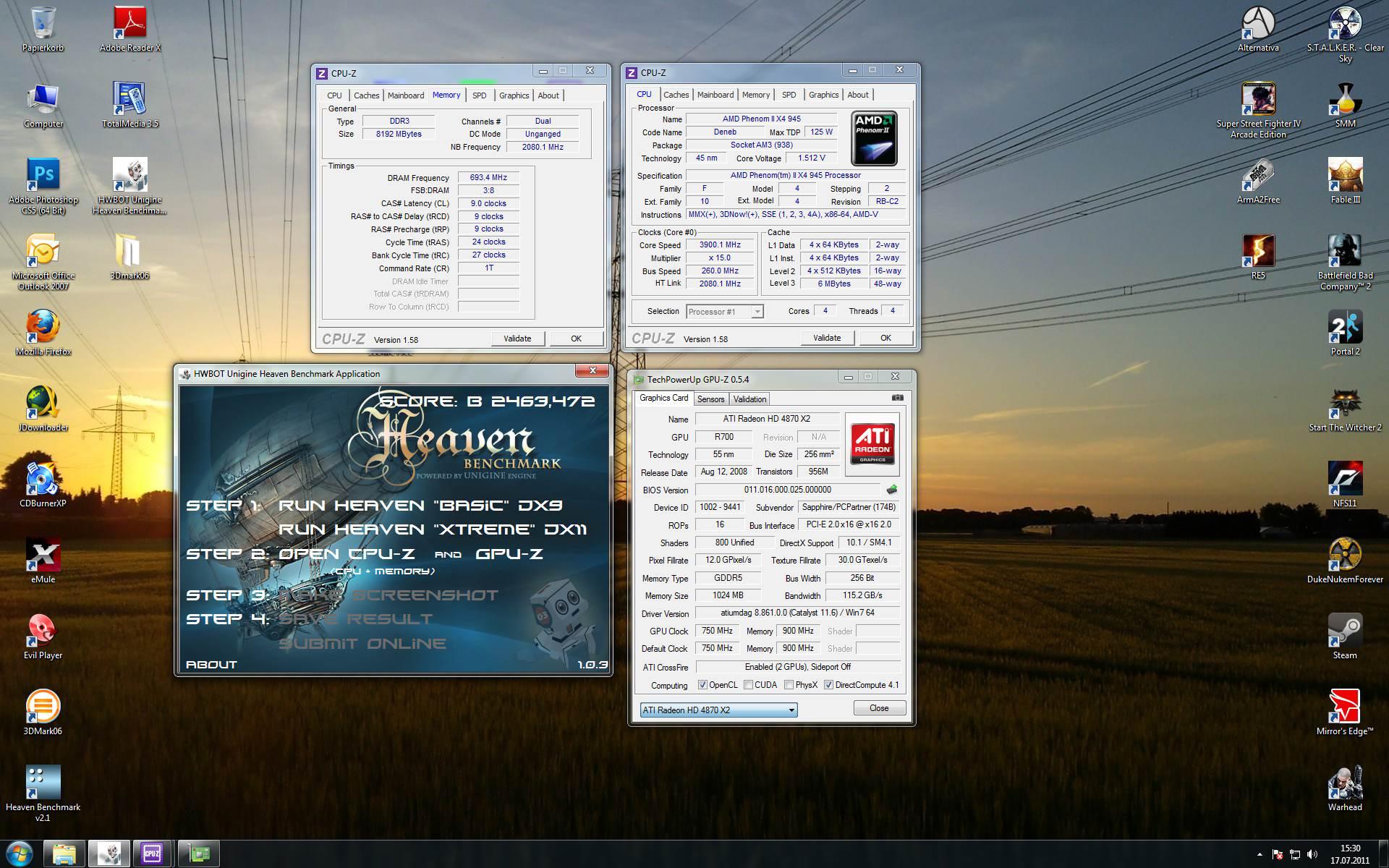Image resolution: width=1389 pixels, height=868 pixels.
Task: Launch Mozilla Firefox from desktop
Action: [x=43, y=333]
